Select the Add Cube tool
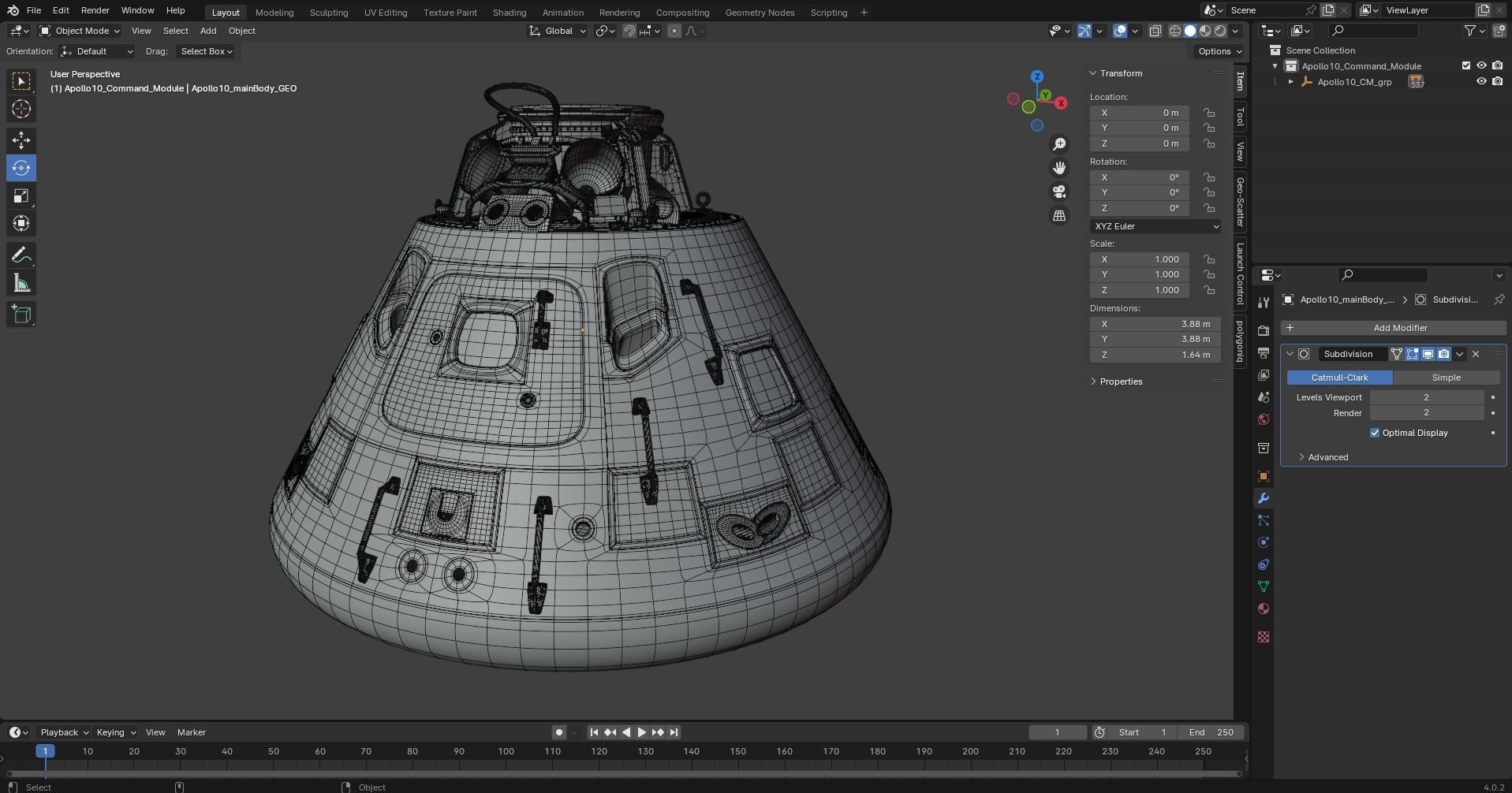This screenshot has height=793, width=1512. coord(21,315)
